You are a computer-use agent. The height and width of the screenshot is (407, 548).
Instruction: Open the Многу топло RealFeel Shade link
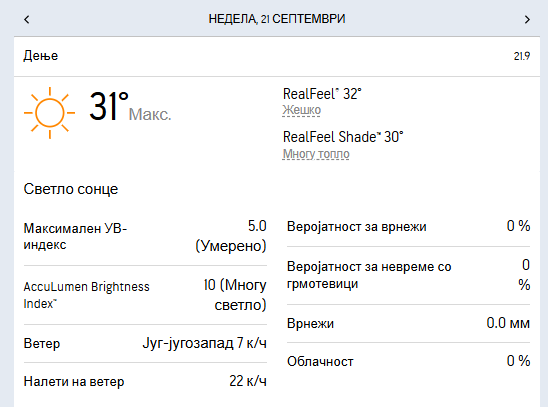click(316, 154)
